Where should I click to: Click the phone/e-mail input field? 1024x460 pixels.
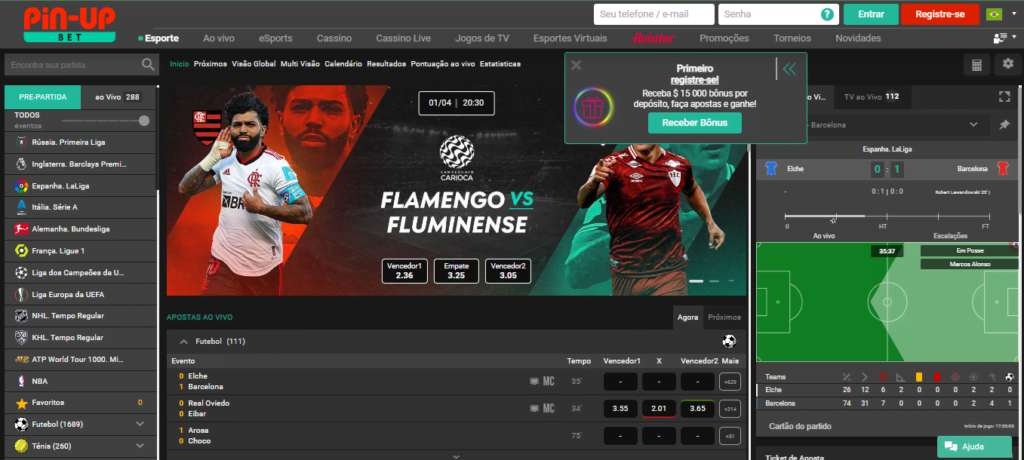pos(654,14)
